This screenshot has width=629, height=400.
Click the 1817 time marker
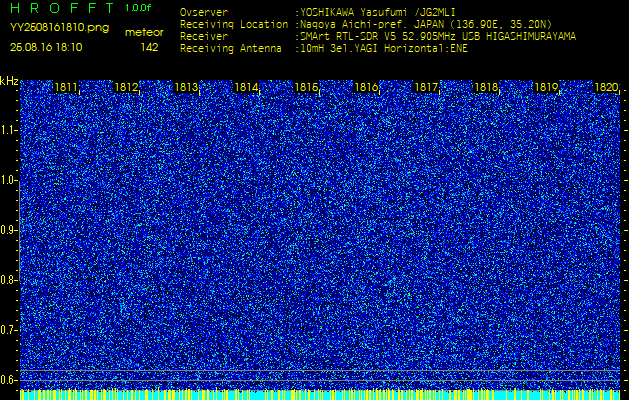coord(426,87)
